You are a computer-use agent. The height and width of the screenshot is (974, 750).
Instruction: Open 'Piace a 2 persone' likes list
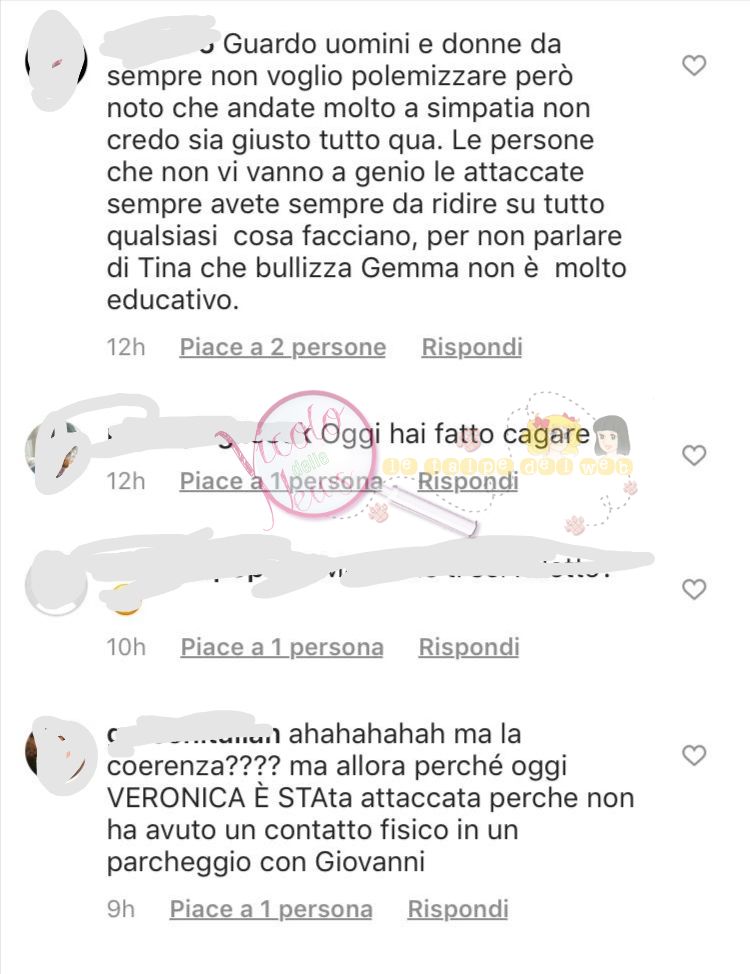coord(283,347)
